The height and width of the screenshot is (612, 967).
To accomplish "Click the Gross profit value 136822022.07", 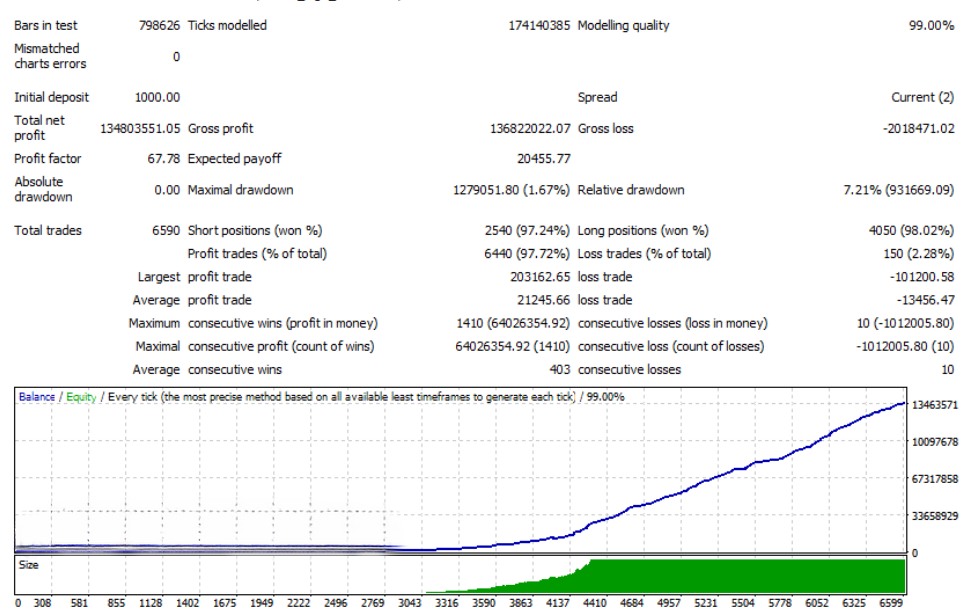I will 530,128.
